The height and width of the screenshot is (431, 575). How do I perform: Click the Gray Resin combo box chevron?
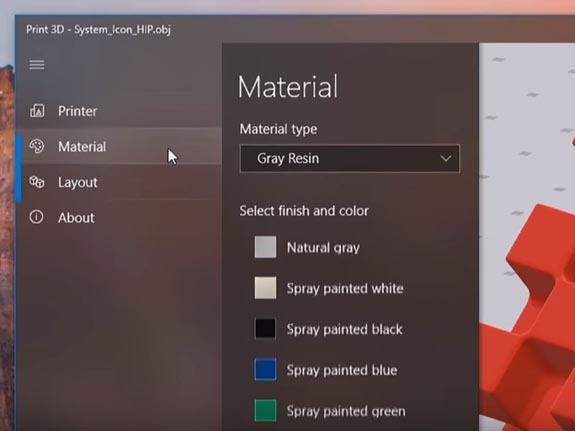pyautogui.click(x=446, y=158)
